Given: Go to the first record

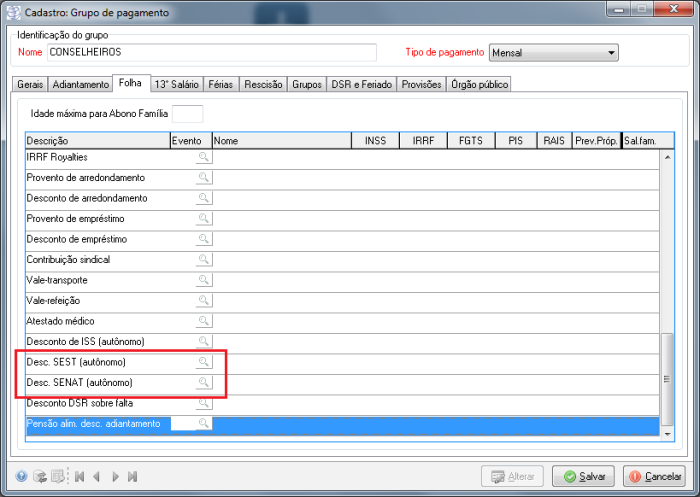Looking at the screenshot, I should coord(79,477).
